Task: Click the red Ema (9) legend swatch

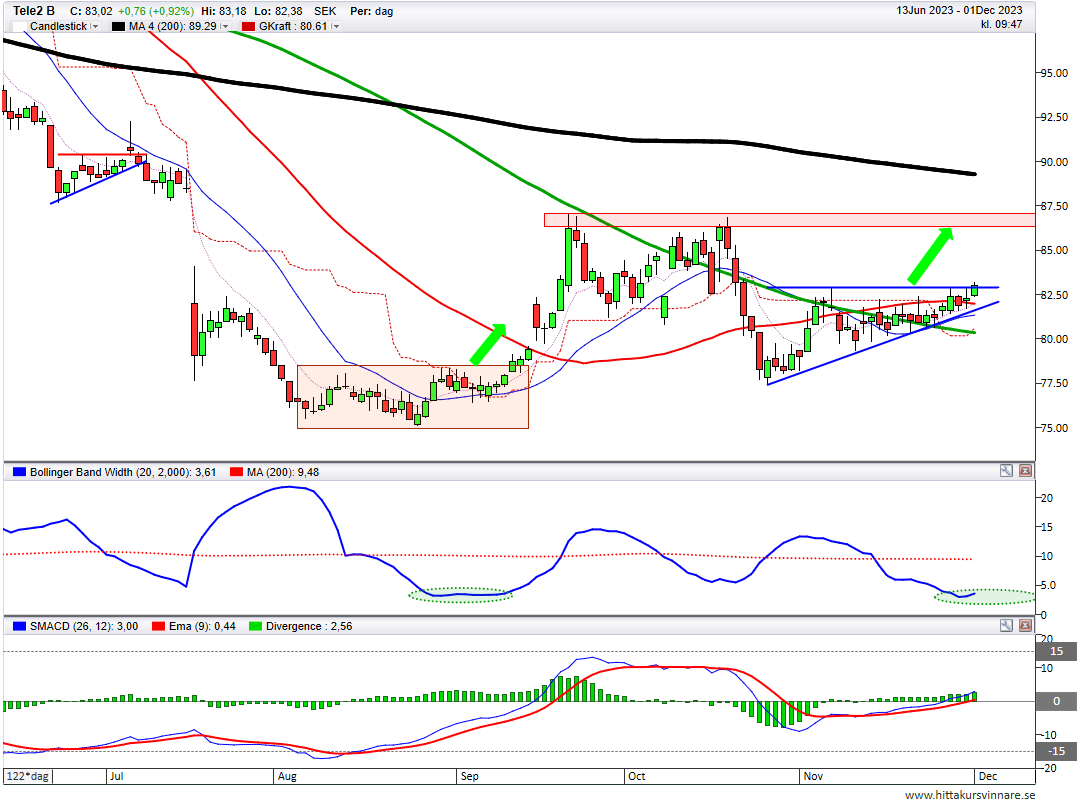Action: [x=158, y=626]
